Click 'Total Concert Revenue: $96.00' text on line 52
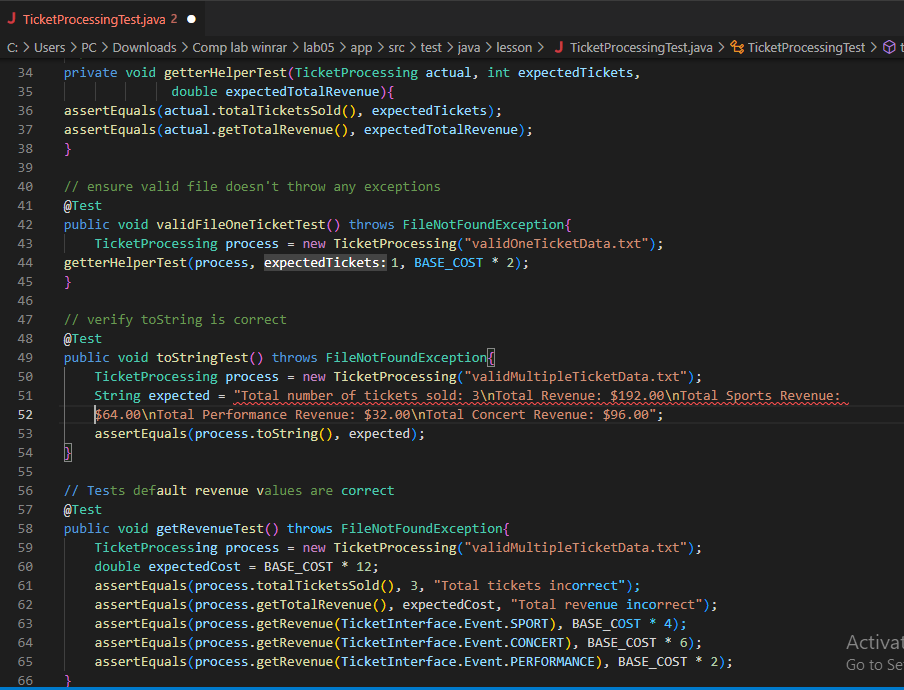The height and width of the screenshot is (690, 904). pos(539,414)
